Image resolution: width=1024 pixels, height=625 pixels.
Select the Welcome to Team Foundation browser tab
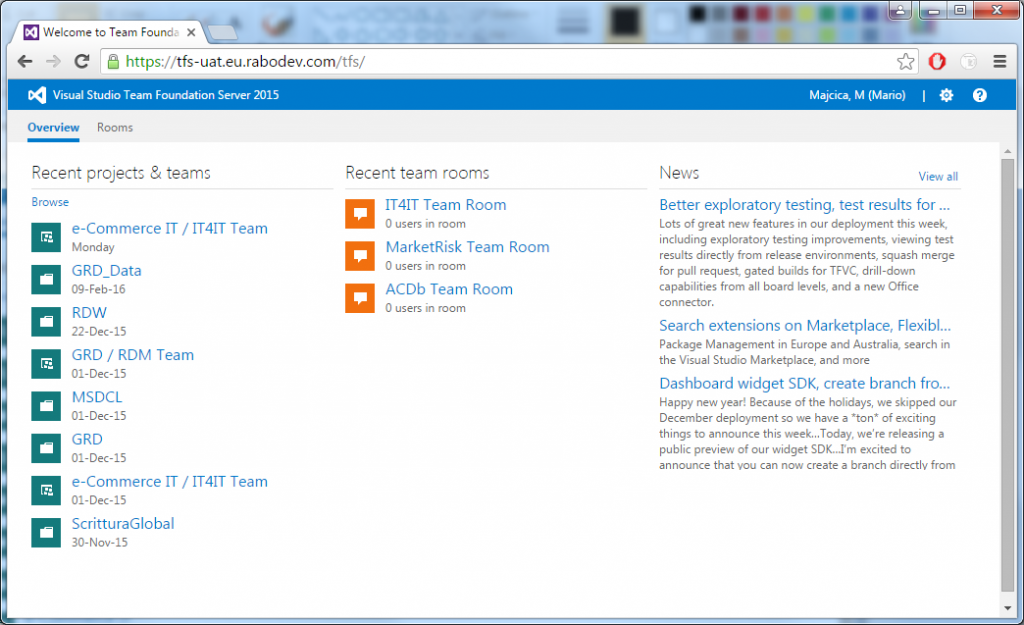108,32
